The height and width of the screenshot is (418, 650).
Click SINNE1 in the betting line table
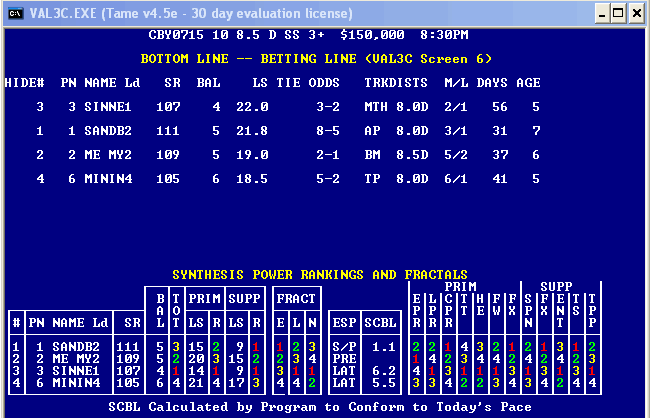coord(108,107)
